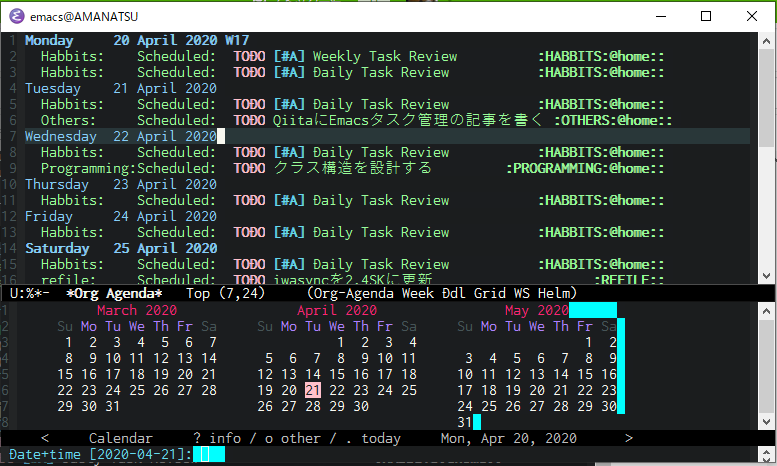The width and height of the screenshot is (777, 466).
Task: Click '*Org Agenda*' buffer name in mode line
Action: coord(114,293)
